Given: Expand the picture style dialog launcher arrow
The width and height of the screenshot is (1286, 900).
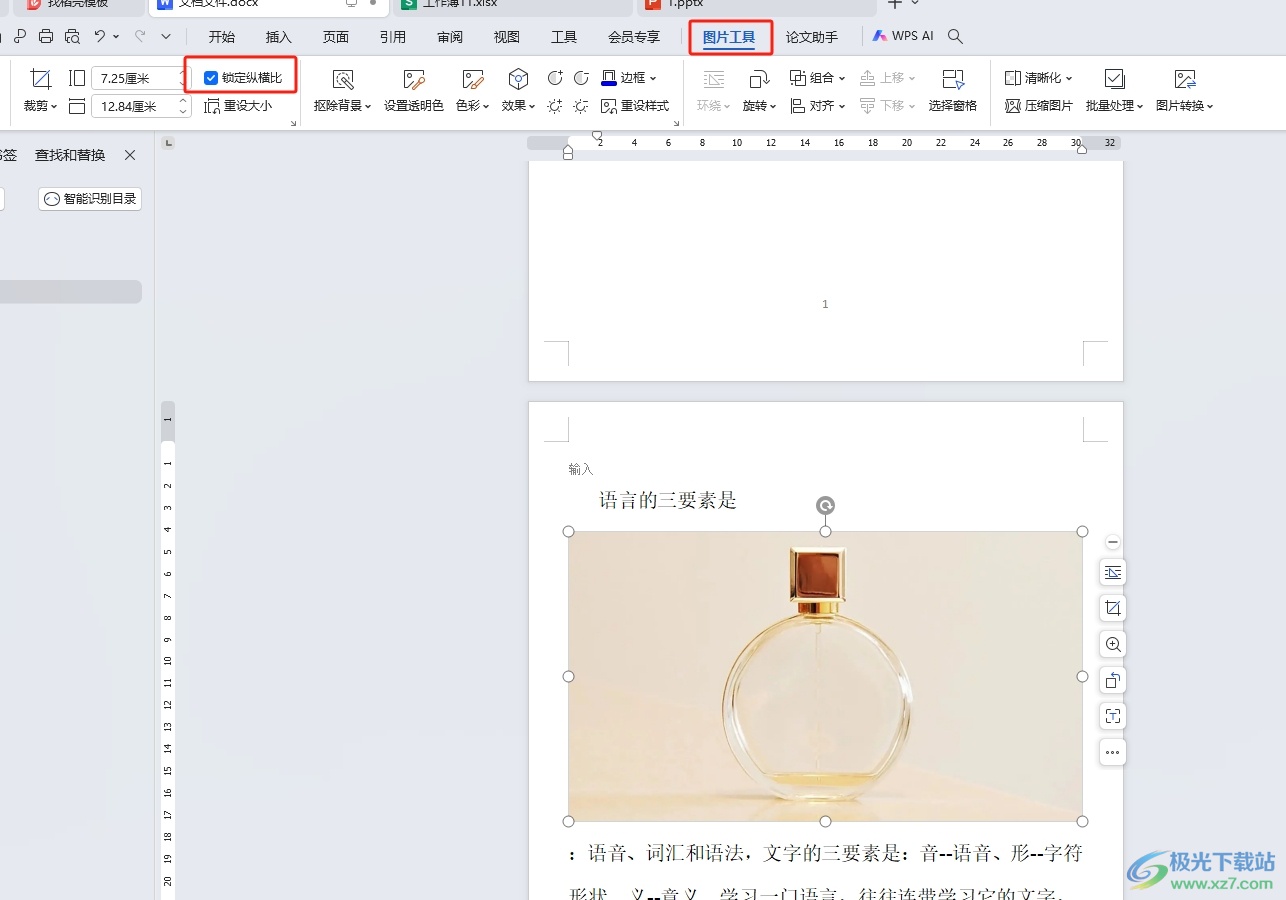Looking at the screenshot, I should (677, 123).
